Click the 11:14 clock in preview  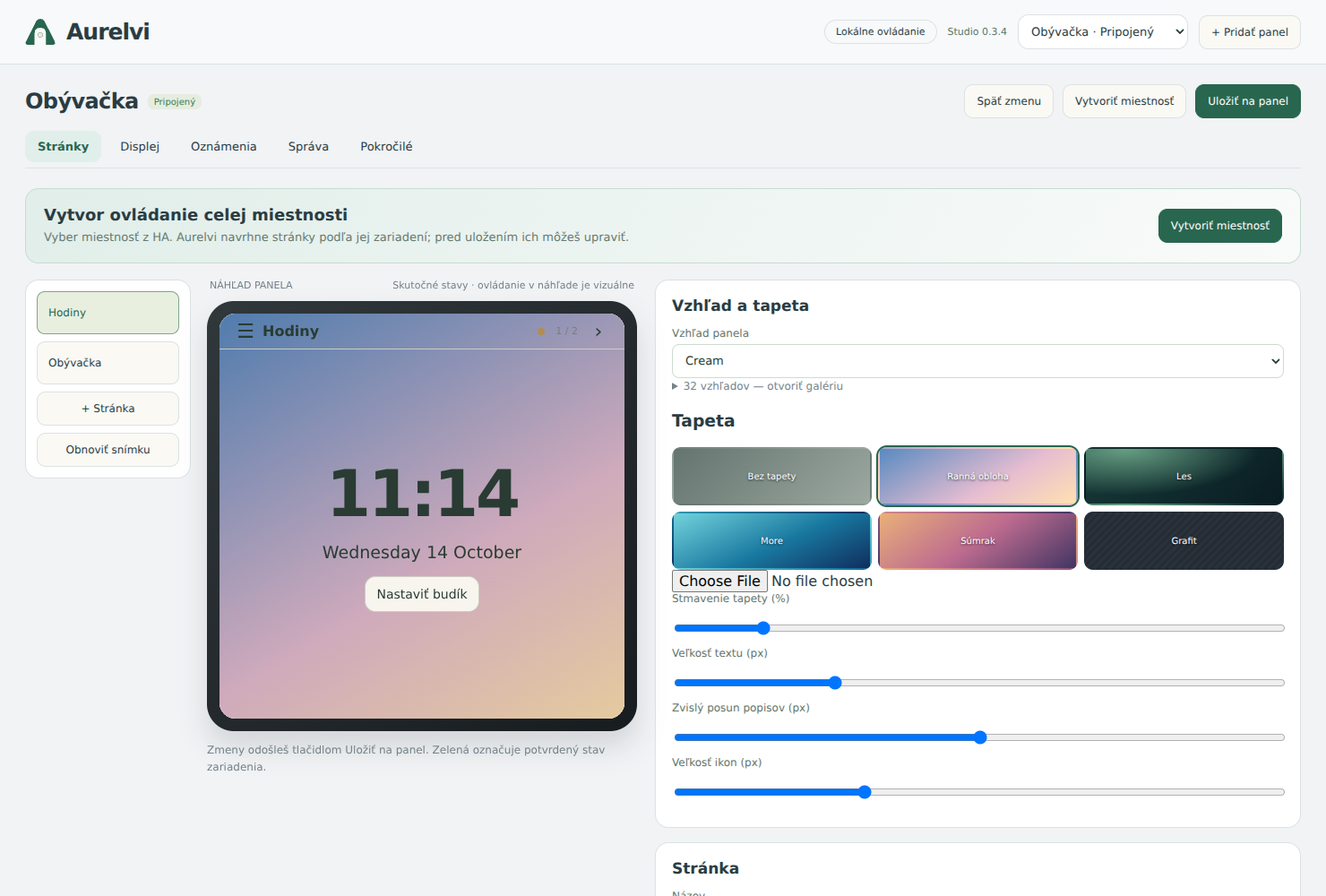click(423, 494)
